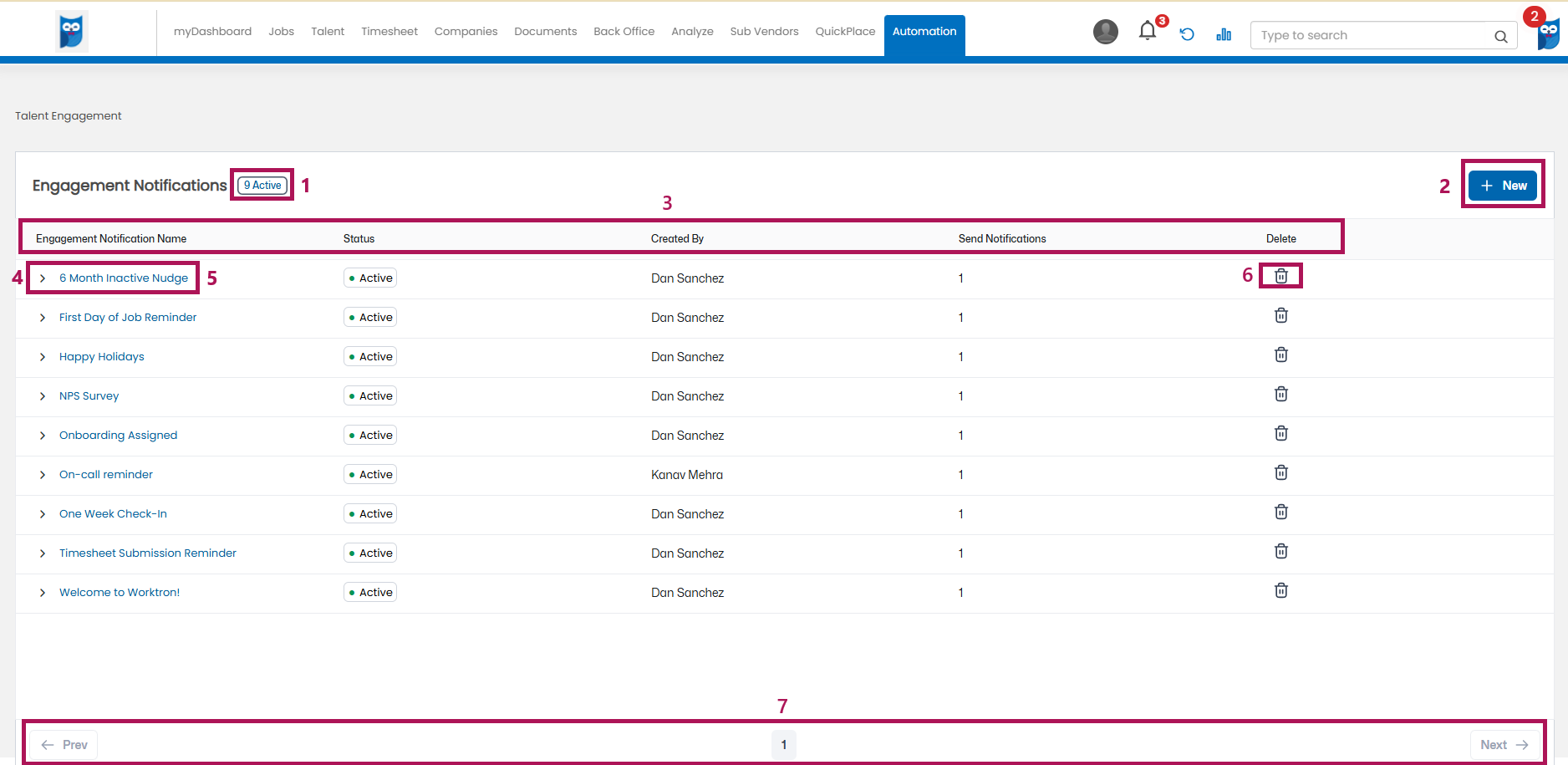The height and width of the screenshot is (765, 1568).
Task: Click the refresh history icon
Action: tap(1186, 34)
